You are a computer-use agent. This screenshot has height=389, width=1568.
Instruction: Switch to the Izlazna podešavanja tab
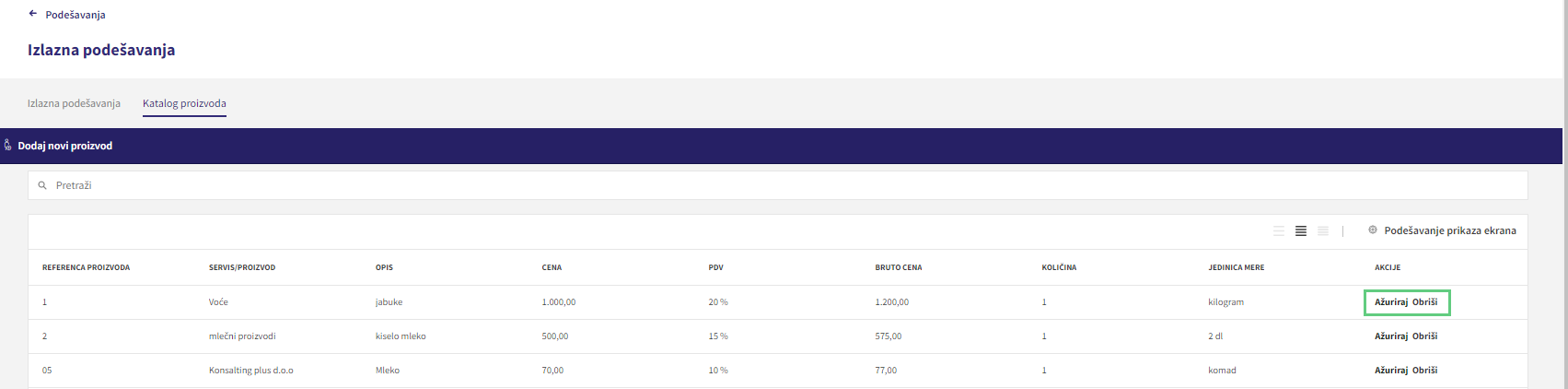coord(74,103)
